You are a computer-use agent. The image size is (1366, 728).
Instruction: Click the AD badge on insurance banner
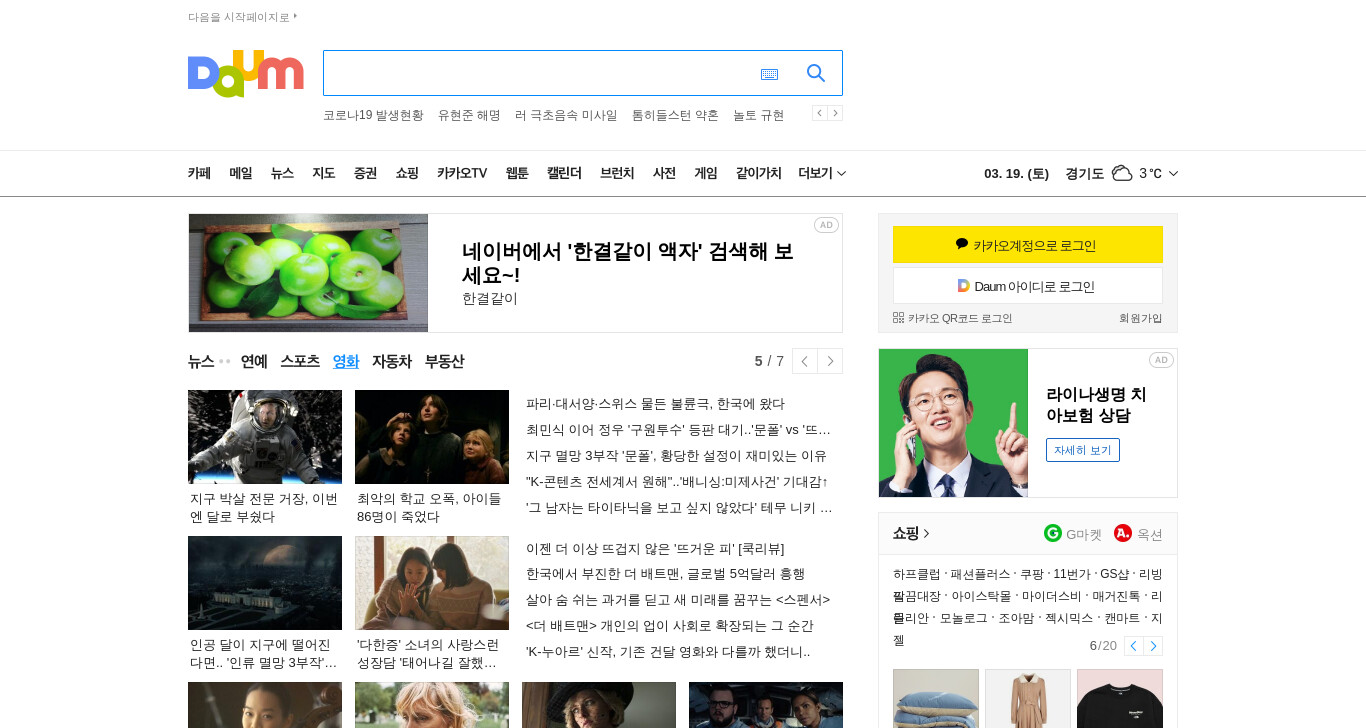(x=1161, y=360)
